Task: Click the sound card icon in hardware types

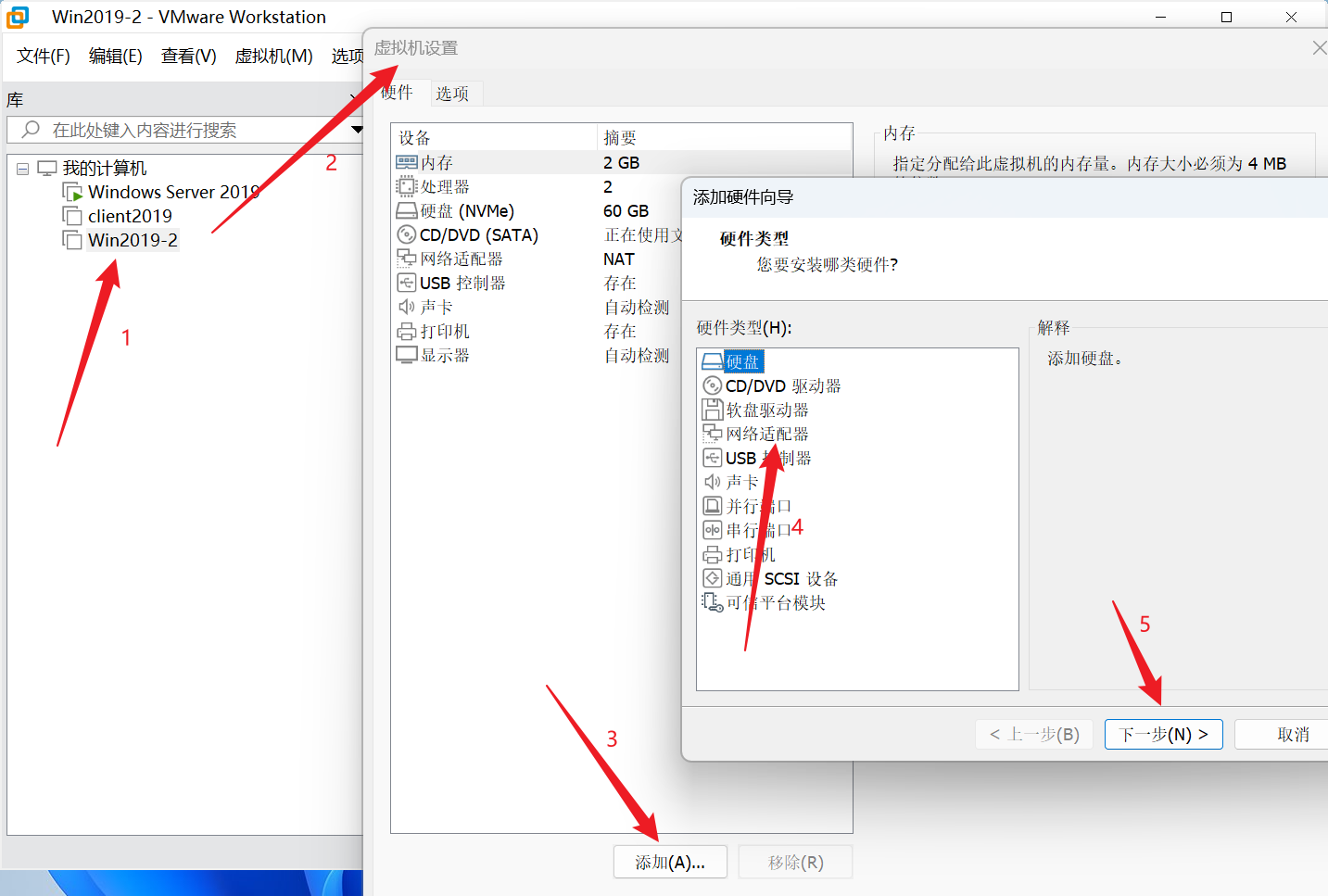Action: pos(712,482)
